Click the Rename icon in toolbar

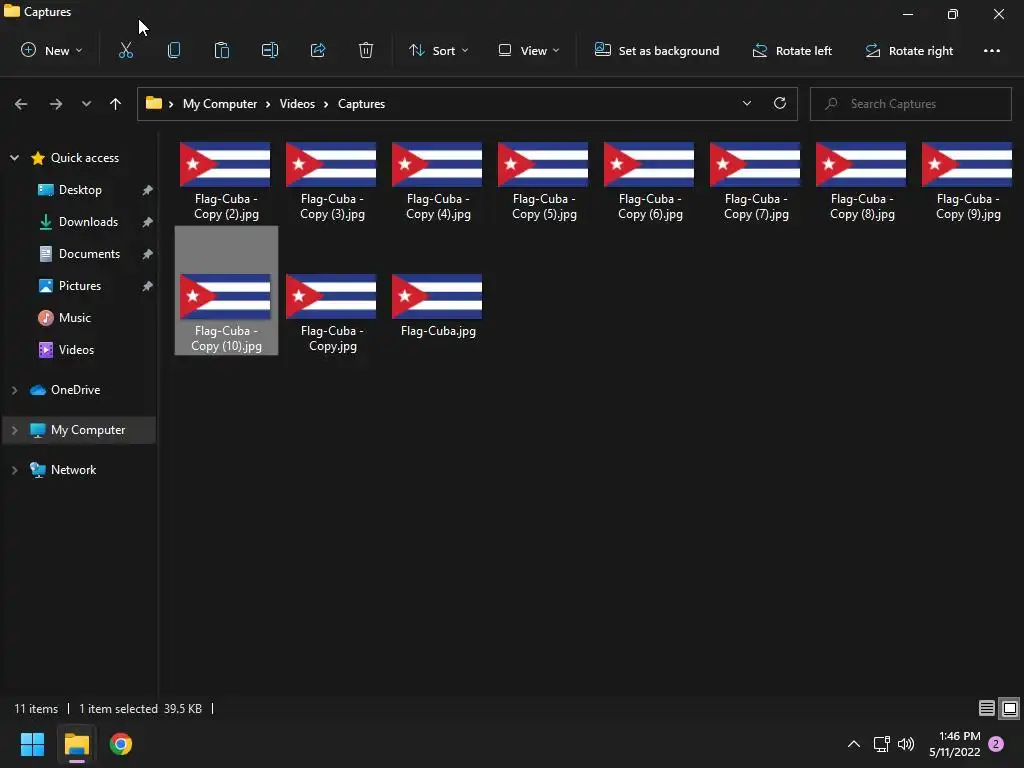(270, 50)
